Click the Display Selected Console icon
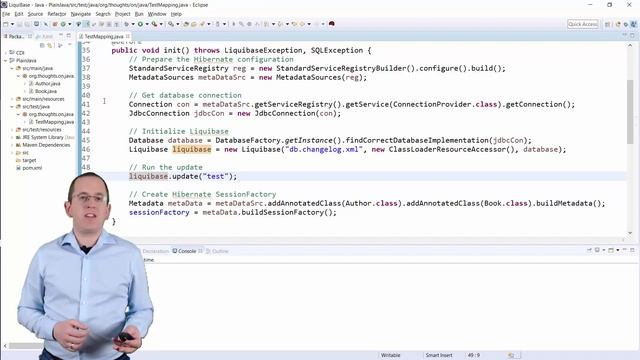This screenshot has height=360, width=640. pos(597,250)
